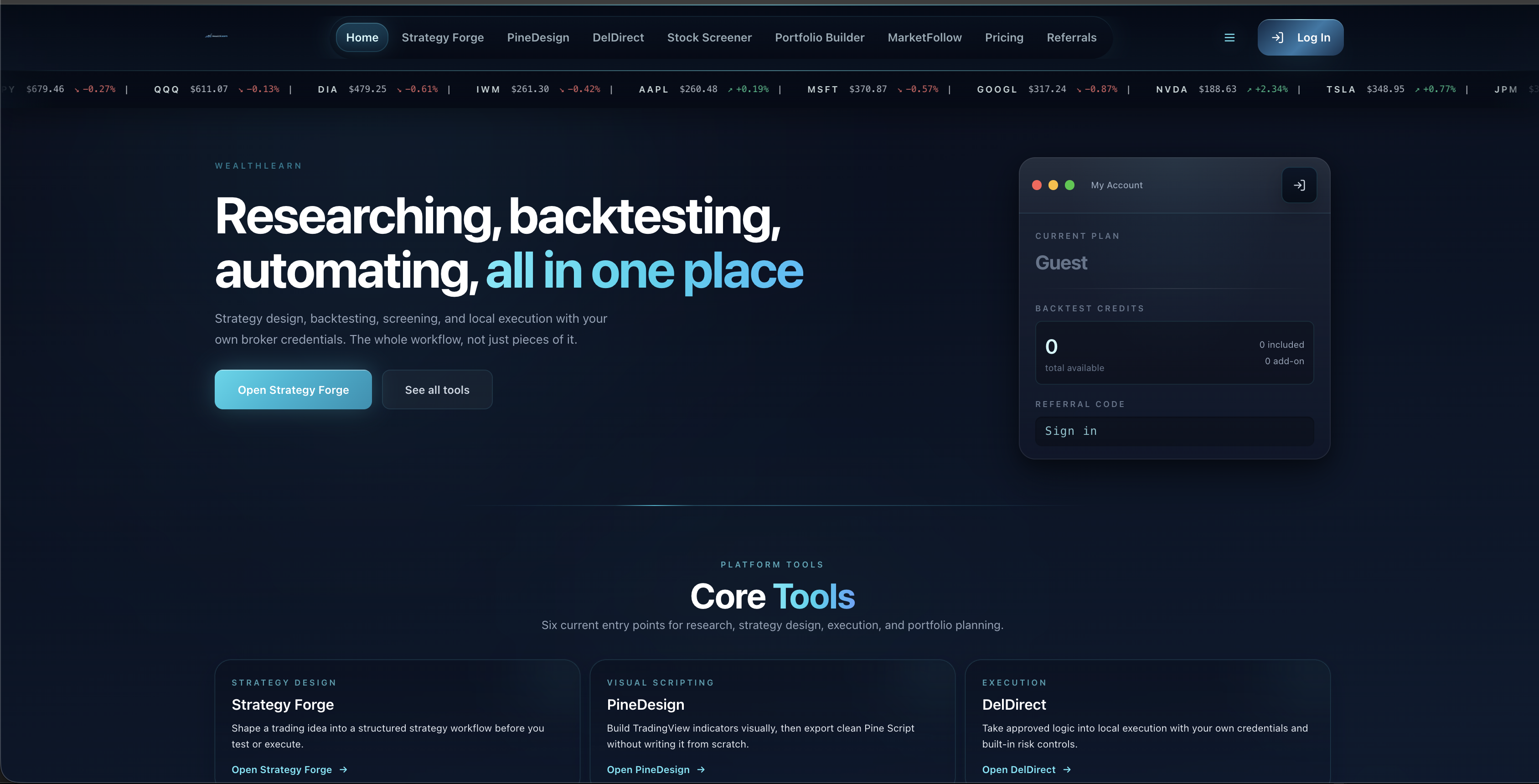Click the Log In button

pyautogui.click(x=1300, y=38)
